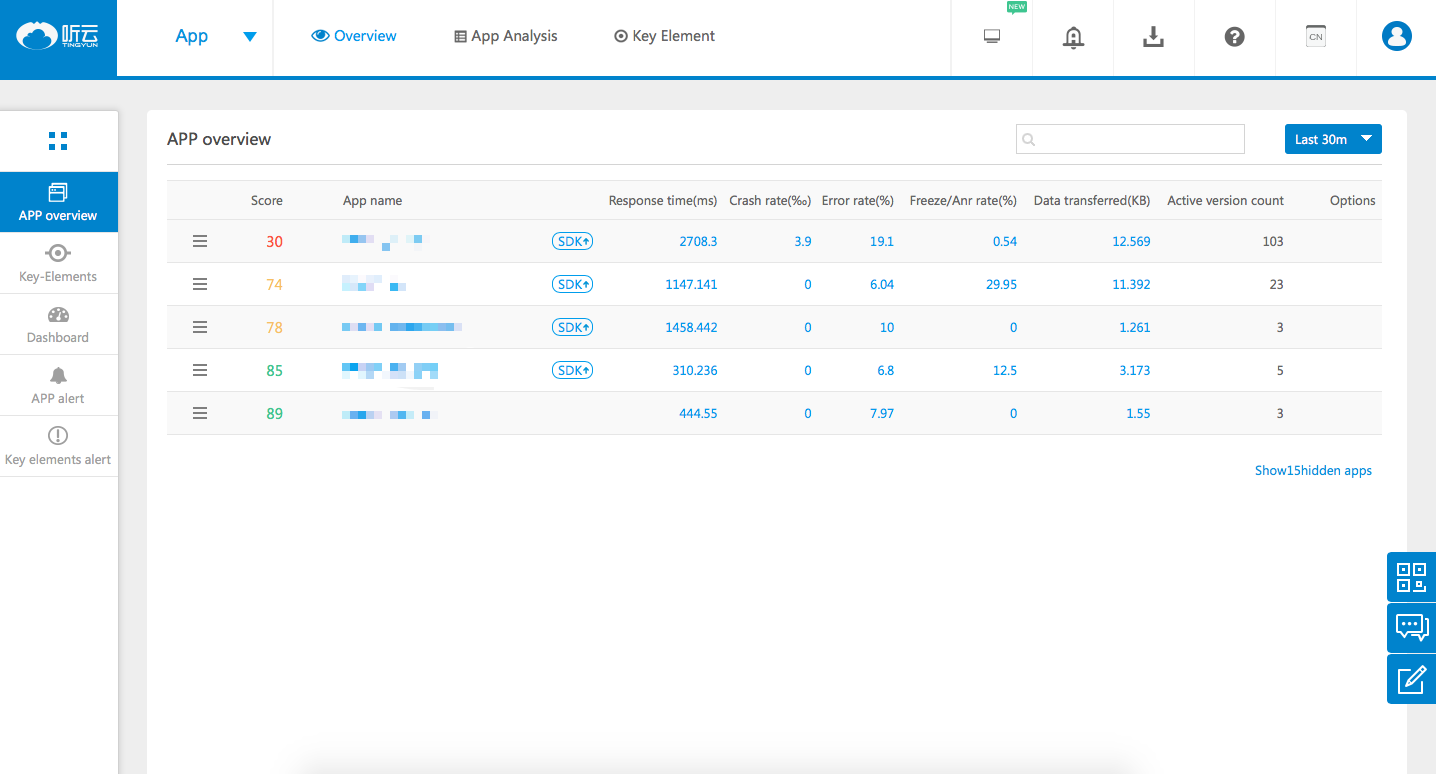This screenshot has height=774, width=1436.
Task: Open the user profile avatar
Action: tap(1396, 37)
